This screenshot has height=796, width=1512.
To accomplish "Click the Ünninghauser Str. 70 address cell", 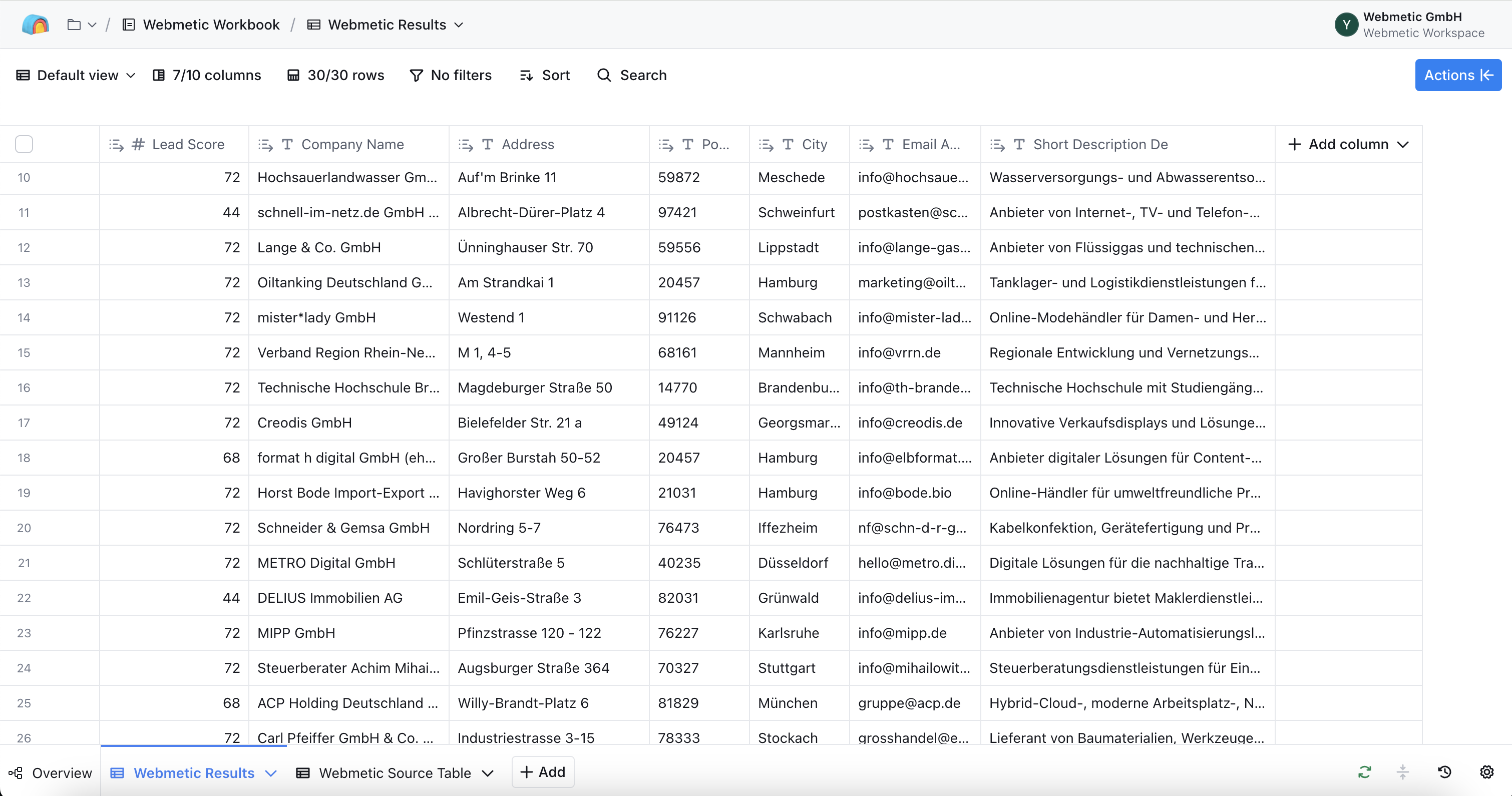I will tap(549, 248).
